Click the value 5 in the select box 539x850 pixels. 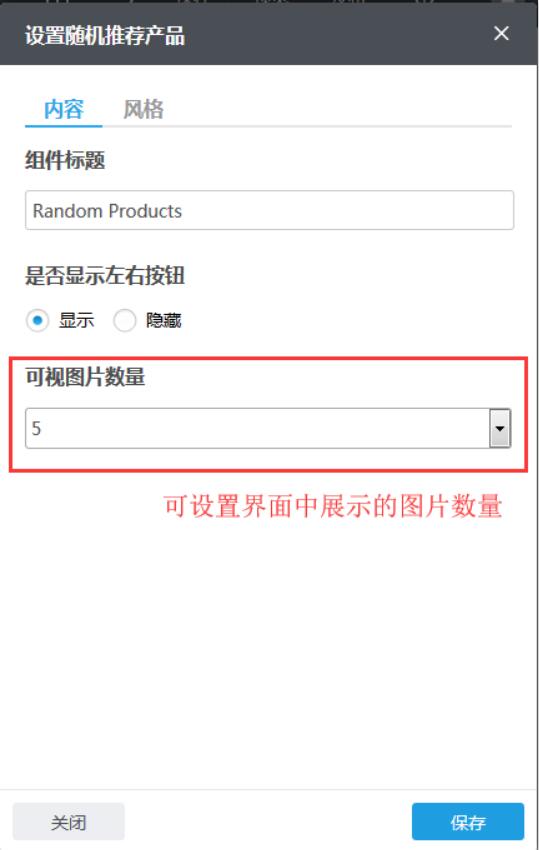pyautogui.click(x=36, y=428)
